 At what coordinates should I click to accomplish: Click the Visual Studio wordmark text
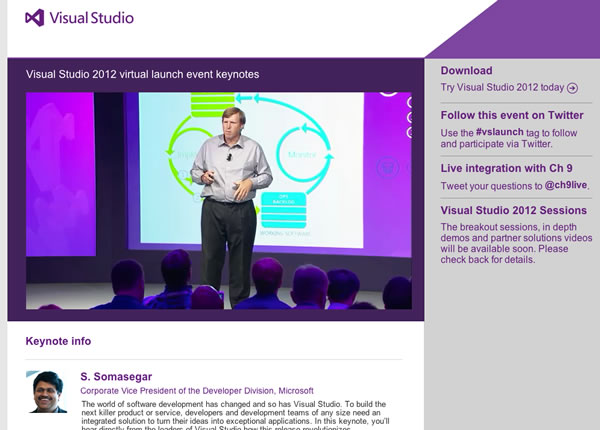point(91,18)
